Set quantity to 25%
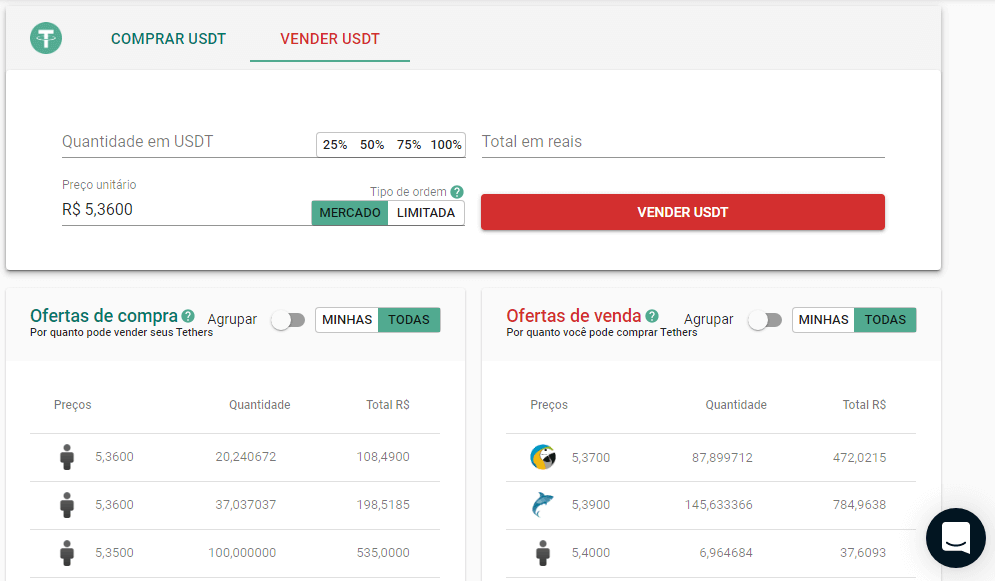Screen dimensions: 995x581 (335, 145)
